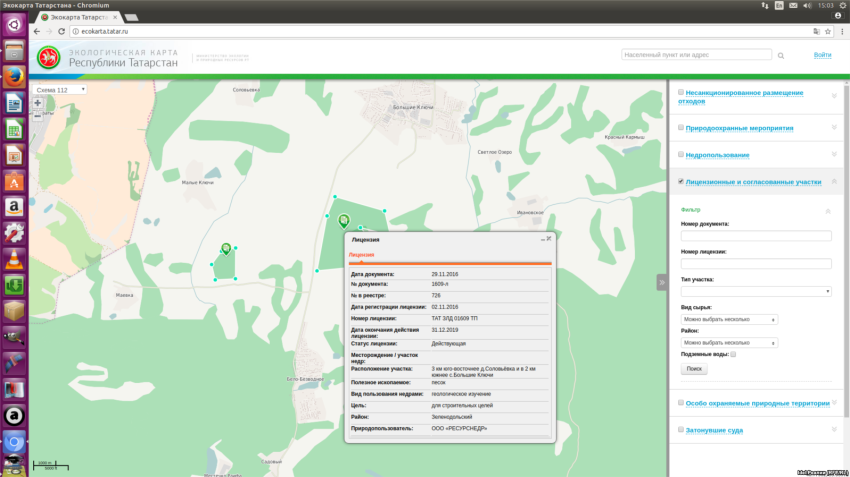Collapse the right sidebar with the arrow handle
The width and height of the screenshot is (850, 477).
click(x=661, y=282)
